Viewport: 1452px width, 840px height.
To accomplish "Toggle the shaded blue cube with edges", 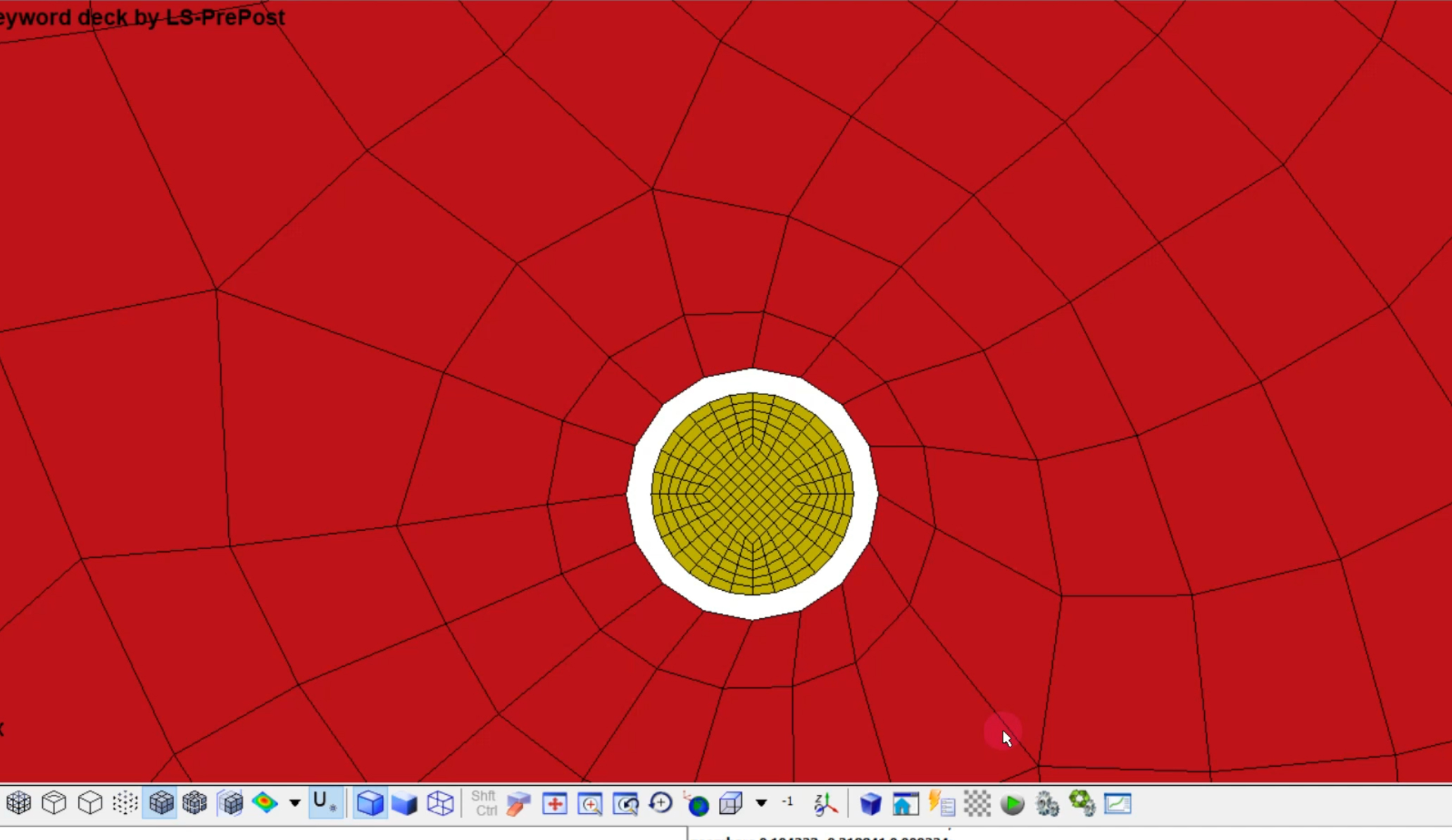I will pyautogui.click(x=370, y=803).
